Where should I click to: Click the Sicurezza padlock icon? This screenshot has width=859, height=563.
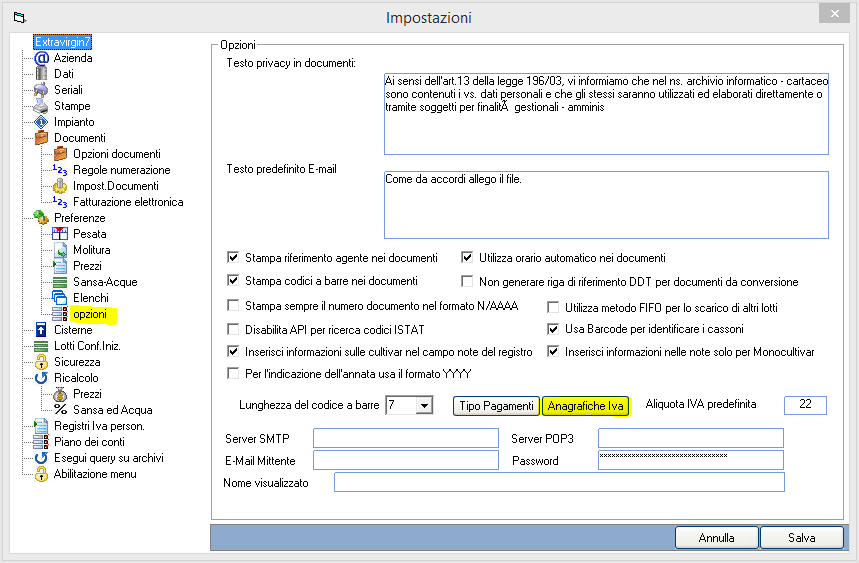[41, 362]
